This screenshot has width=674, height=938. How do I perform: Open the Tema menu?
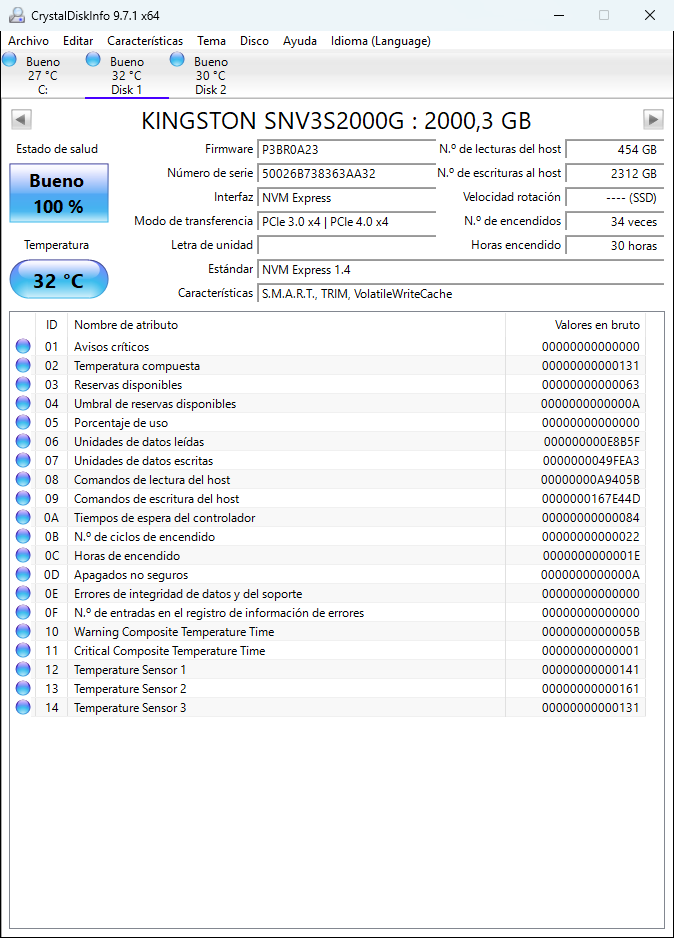coord(212,41)
